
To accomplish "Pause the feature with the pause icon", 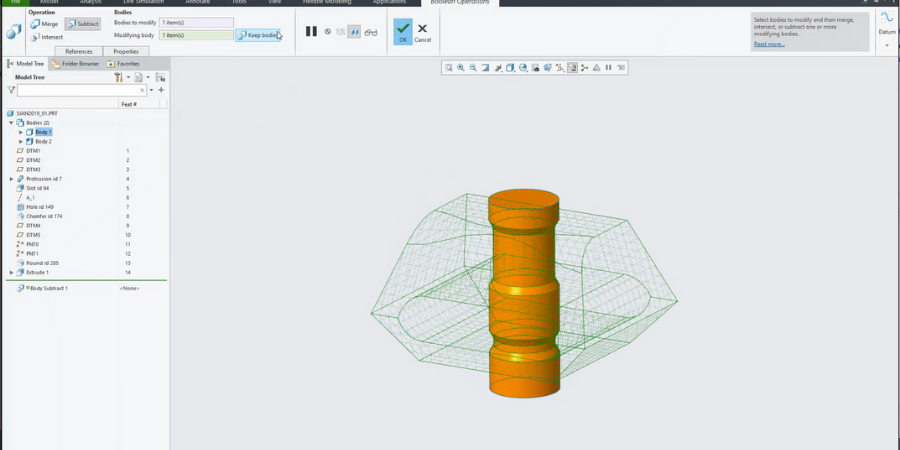I will point(311,32).
